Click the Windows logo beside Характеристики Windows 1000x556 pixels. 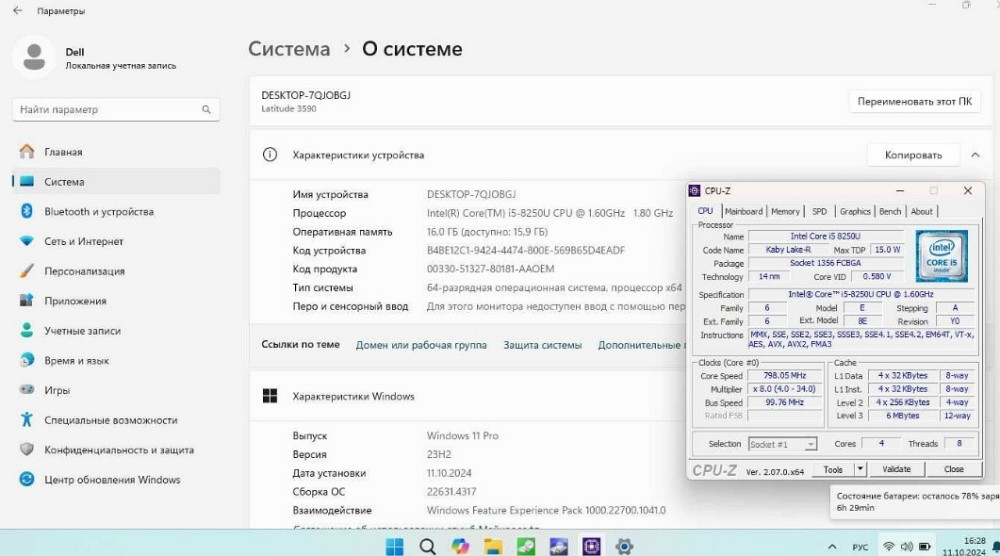pyautogui.click(x=270, y=396)
